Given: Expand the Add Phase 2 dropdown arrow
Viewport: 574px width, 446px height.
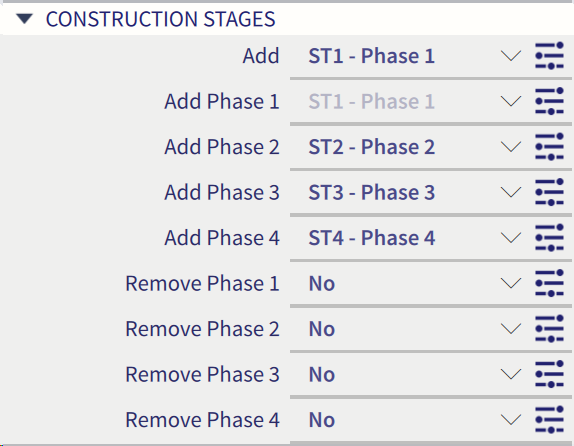Looking at the screenshot, I should [511, 147].
